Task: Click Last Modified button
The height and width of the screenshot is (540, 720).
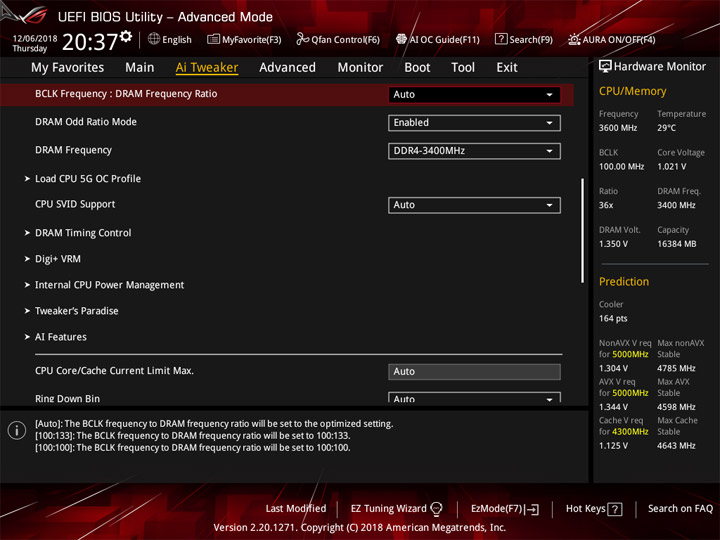Action: coord(296,509)
